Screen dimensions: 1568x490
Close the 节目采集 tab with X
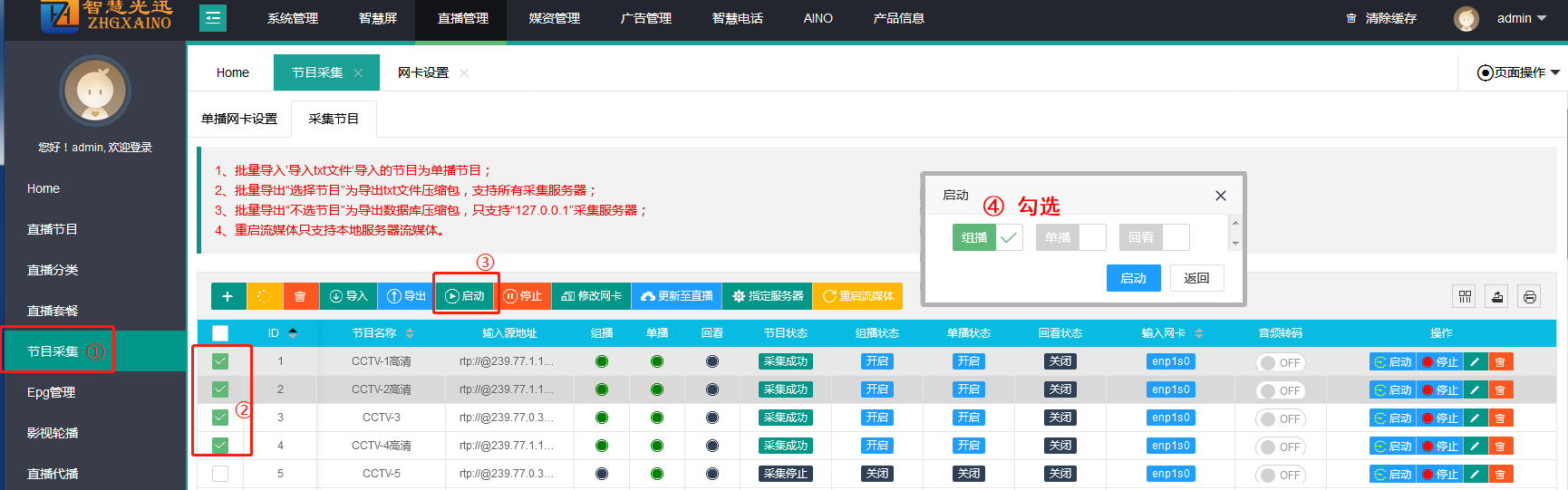click(358, 73)
